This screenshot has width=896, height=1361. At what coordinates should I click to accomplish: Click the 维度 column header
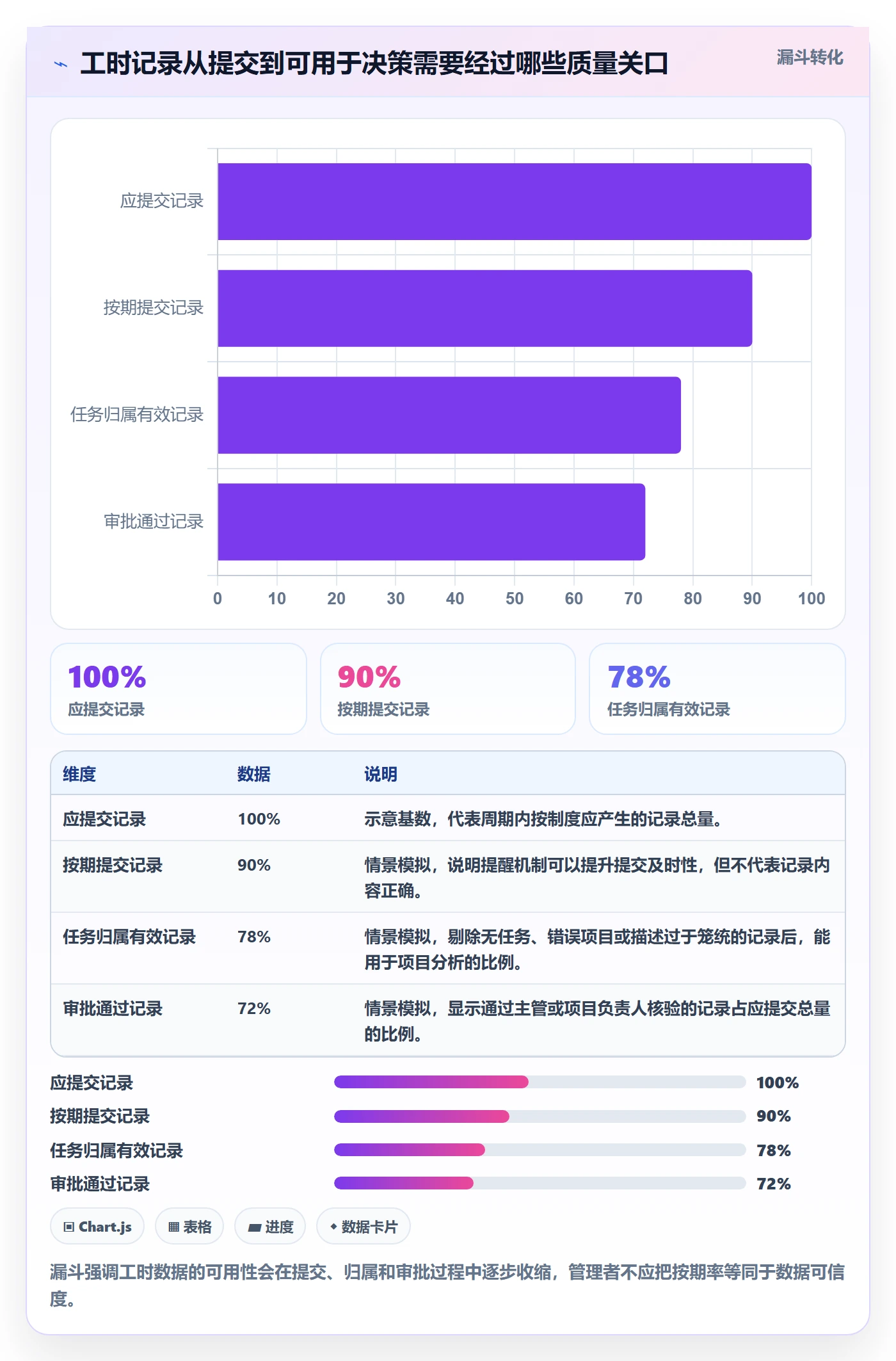click(x=79, y=774)
